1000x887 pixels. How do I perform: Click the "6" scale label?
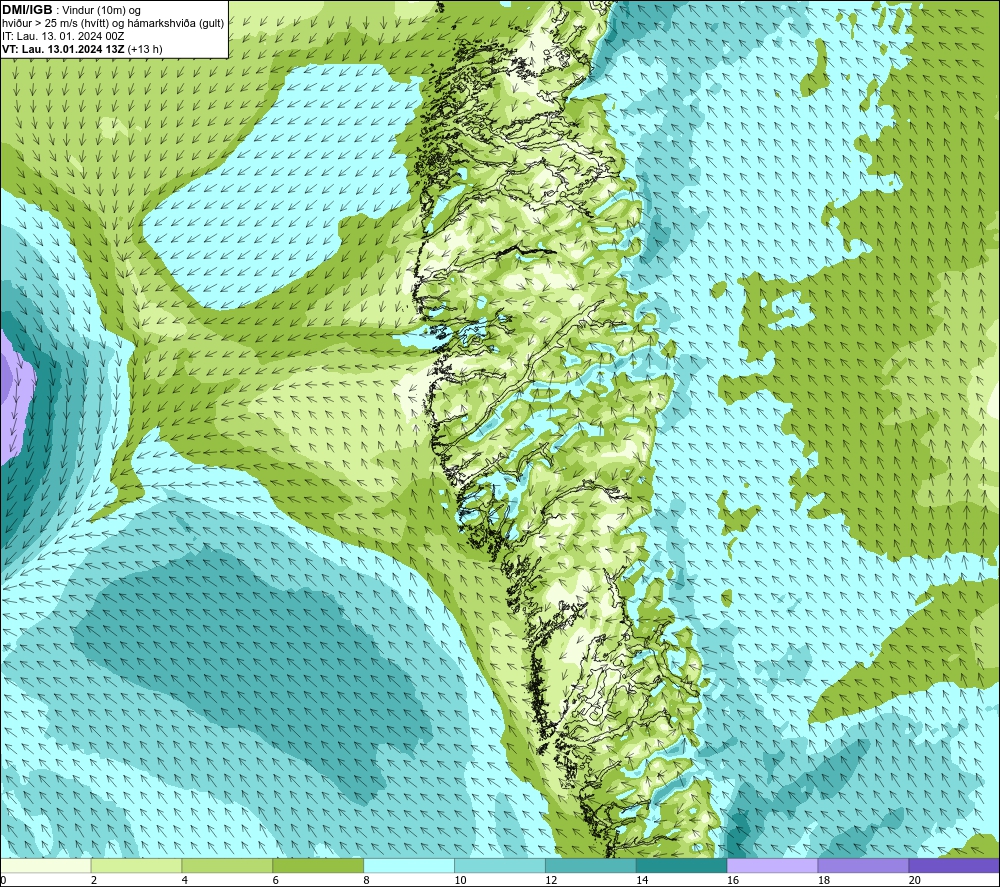tap(276, 880)
